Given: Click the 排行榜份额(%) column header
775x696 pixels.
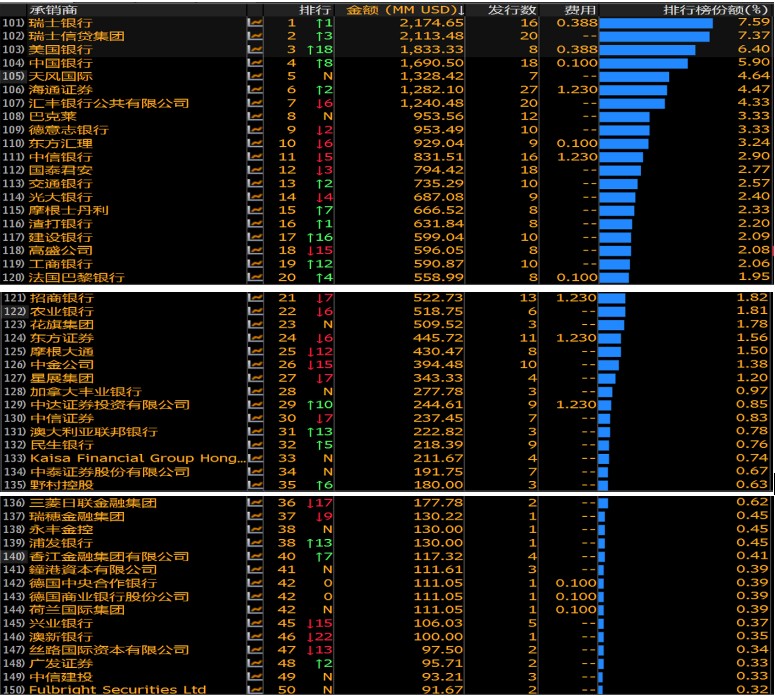Looking at the screenshot, I should pos(716,10).
